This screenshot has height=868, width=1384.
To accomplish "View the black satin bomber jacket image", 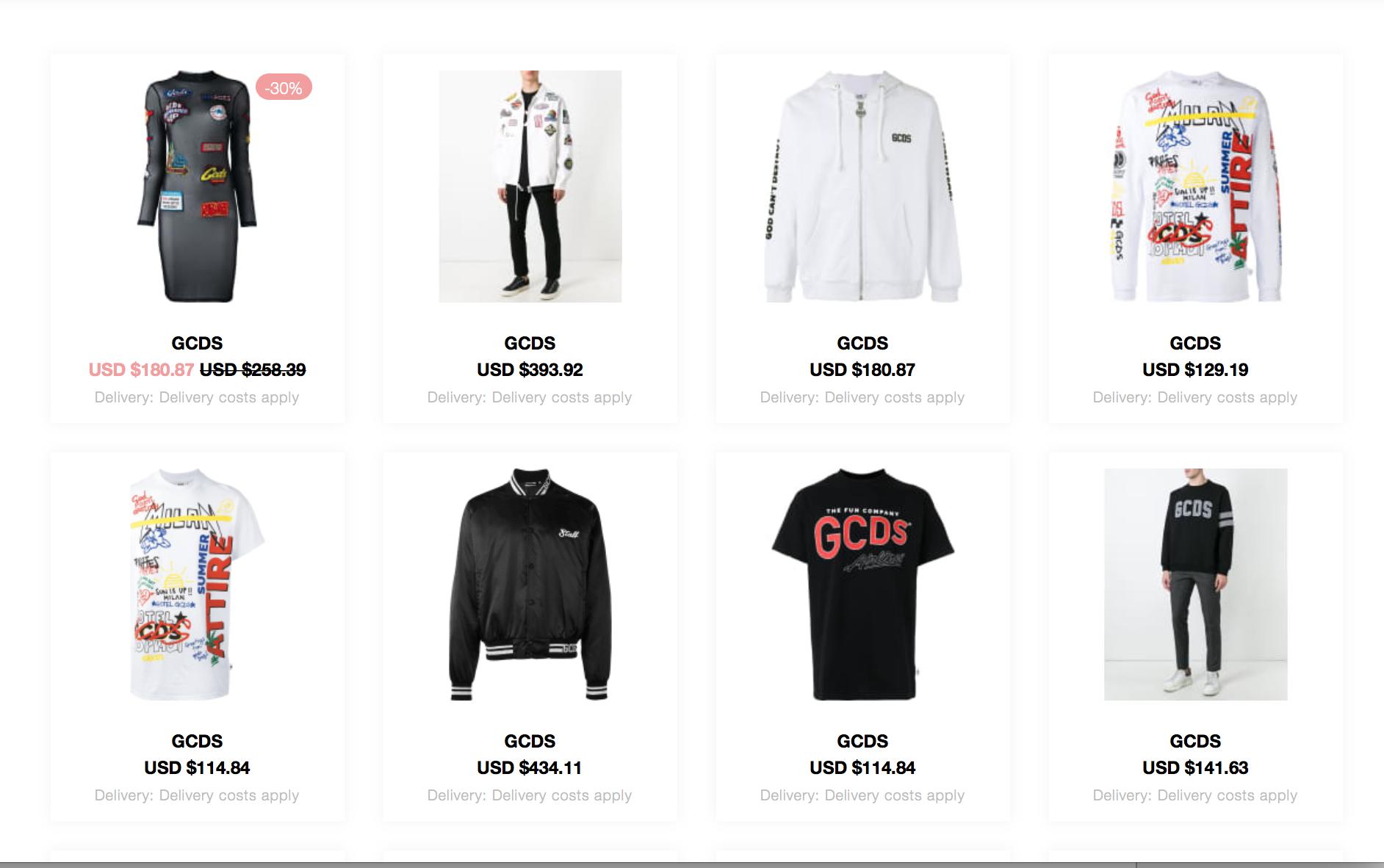I will 530,585.
